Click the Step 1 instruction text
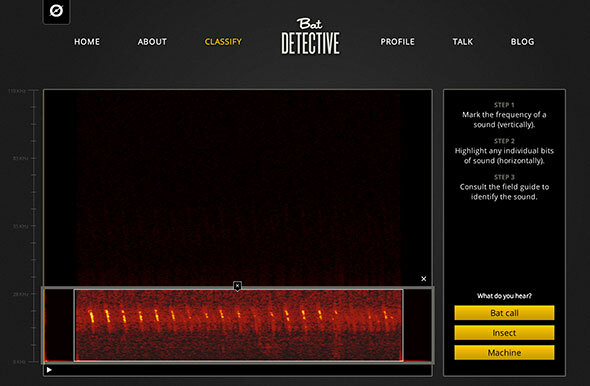Viewport: 590px width, 386px height. pyautogui.click(x=504, y=119)
